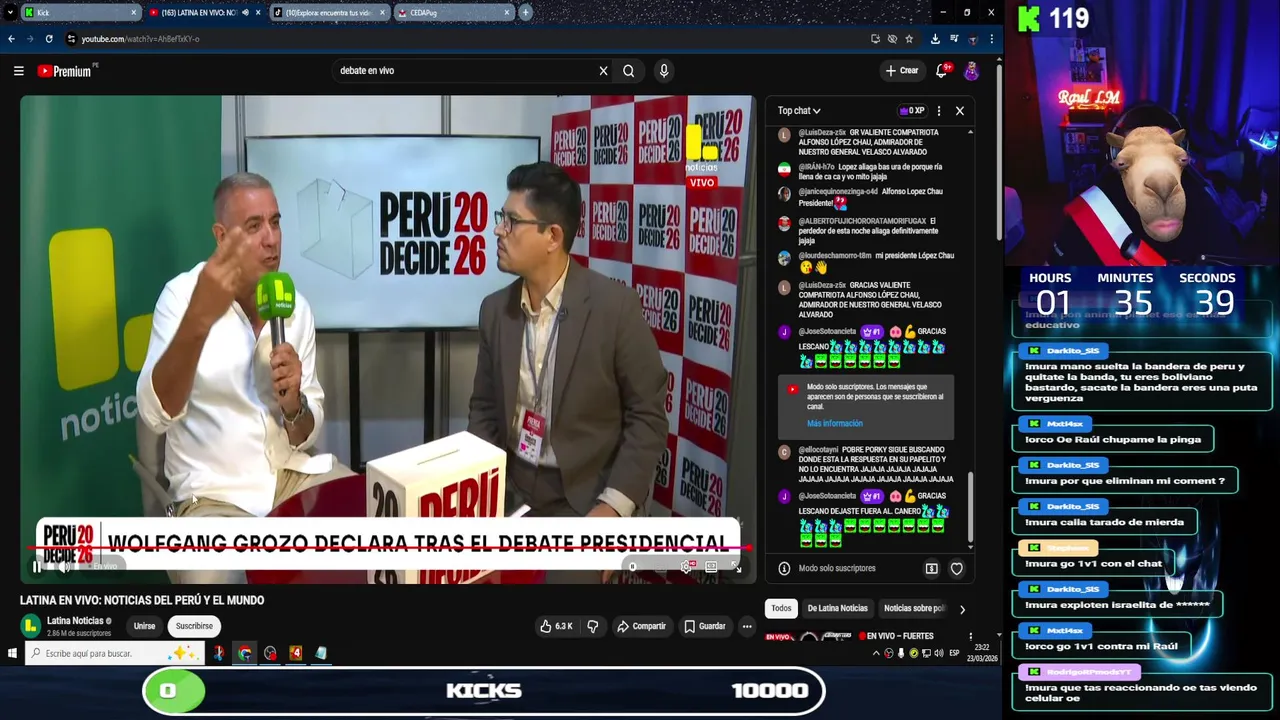Click into the "debate en vivo" search field
Screen dimensions: 1280x720
point(465,71)
